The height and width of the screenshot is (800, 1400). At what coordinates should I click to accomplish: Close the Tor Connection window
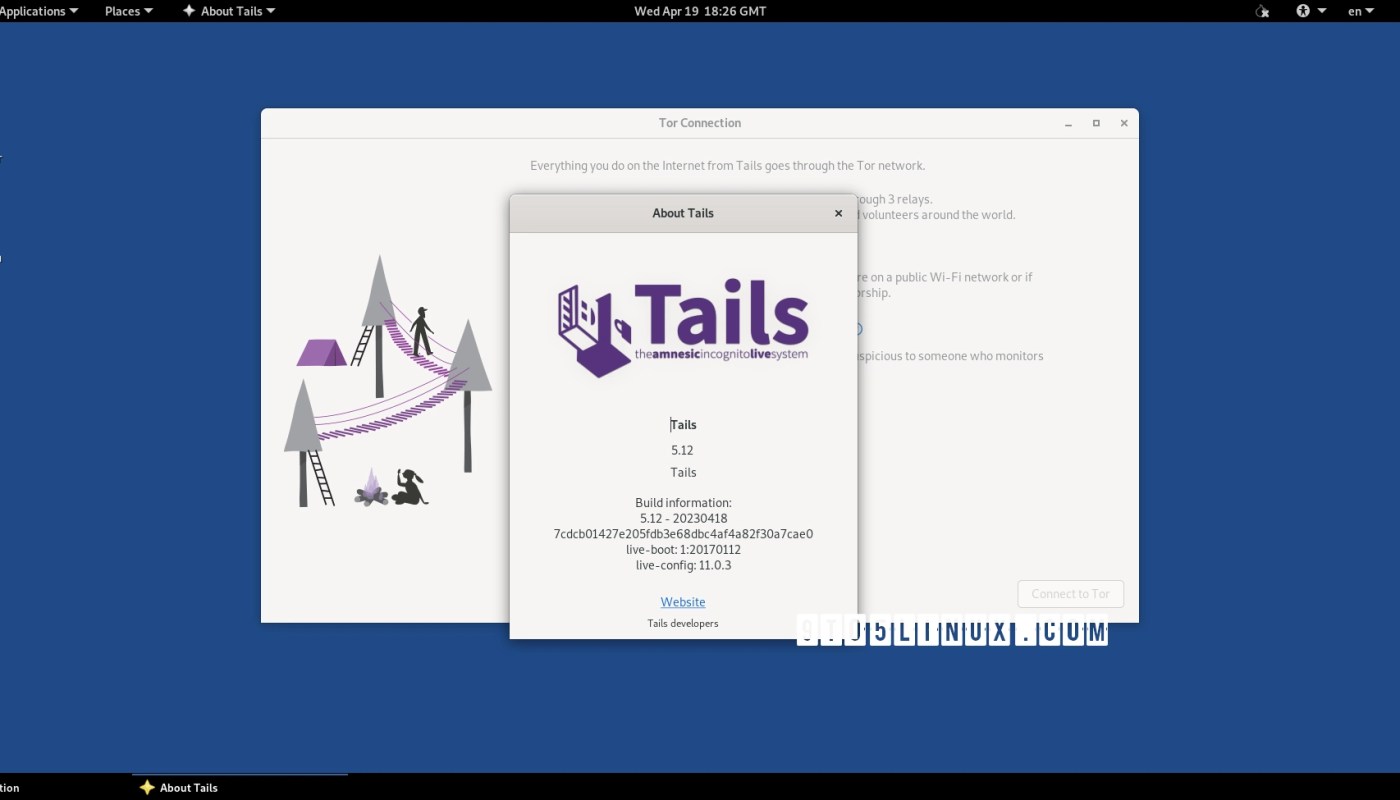pyautogui.click(x=1124, y=123)
